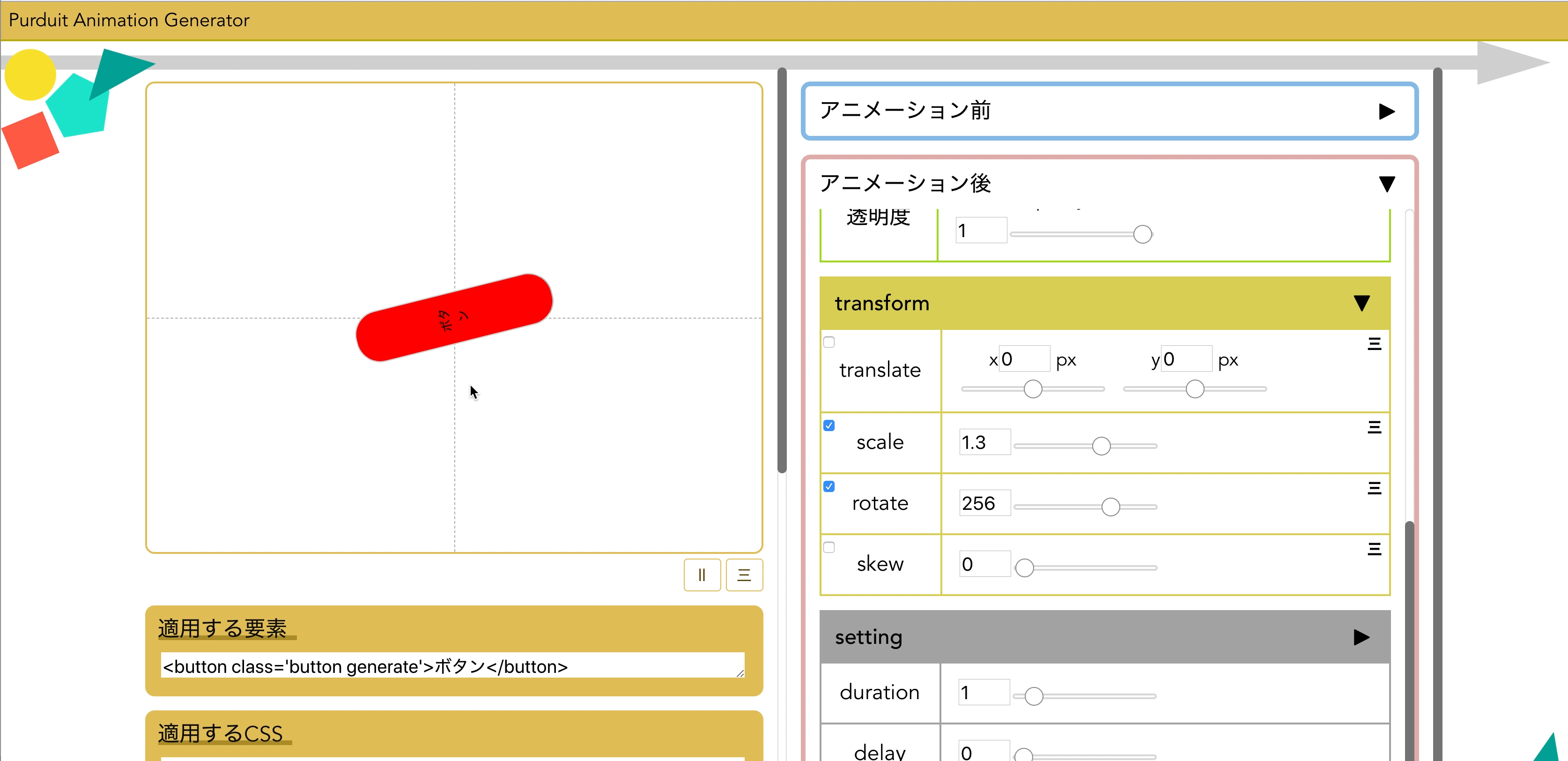Viewport: 1568px width, 761px height.
Task: Click the hamburger icon in the rotate row
Action: tap(1374, 488)
